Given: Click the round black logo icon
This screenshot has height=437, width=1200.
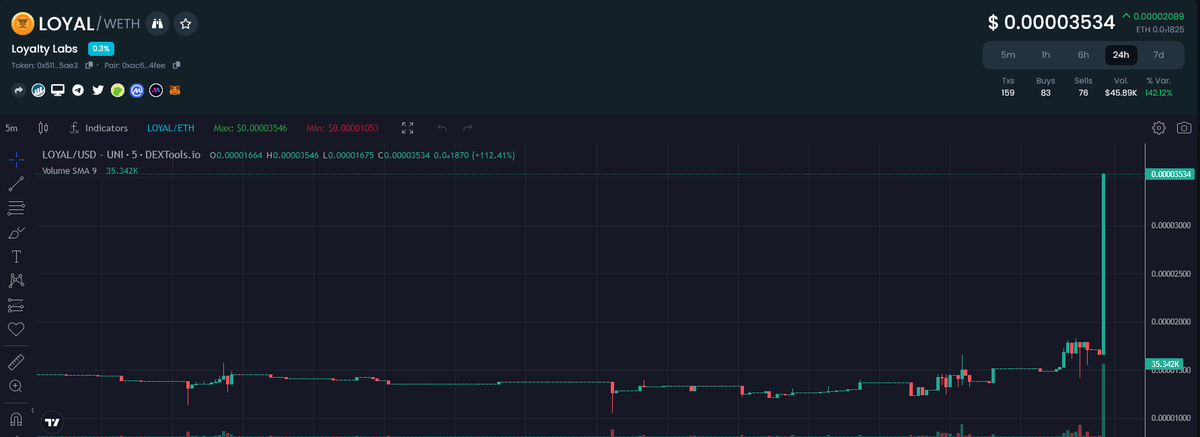Looking at the screenshot, I should point(156,90).
